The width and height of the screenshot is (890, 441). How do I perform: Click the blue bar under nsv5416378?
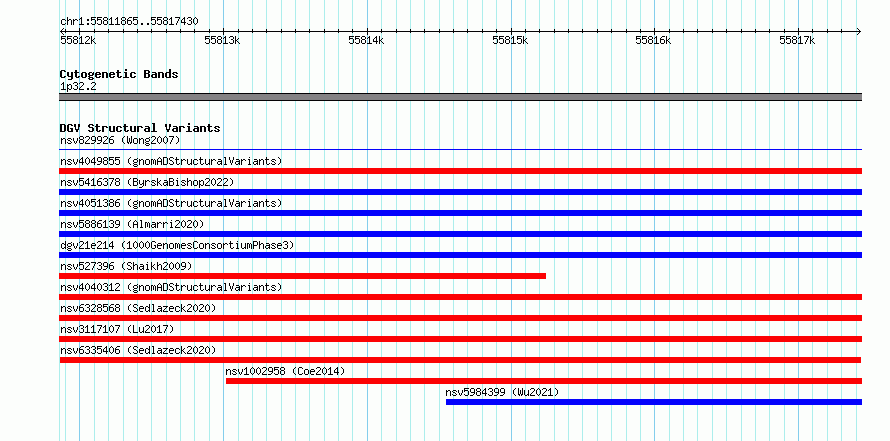coord(461,192)
